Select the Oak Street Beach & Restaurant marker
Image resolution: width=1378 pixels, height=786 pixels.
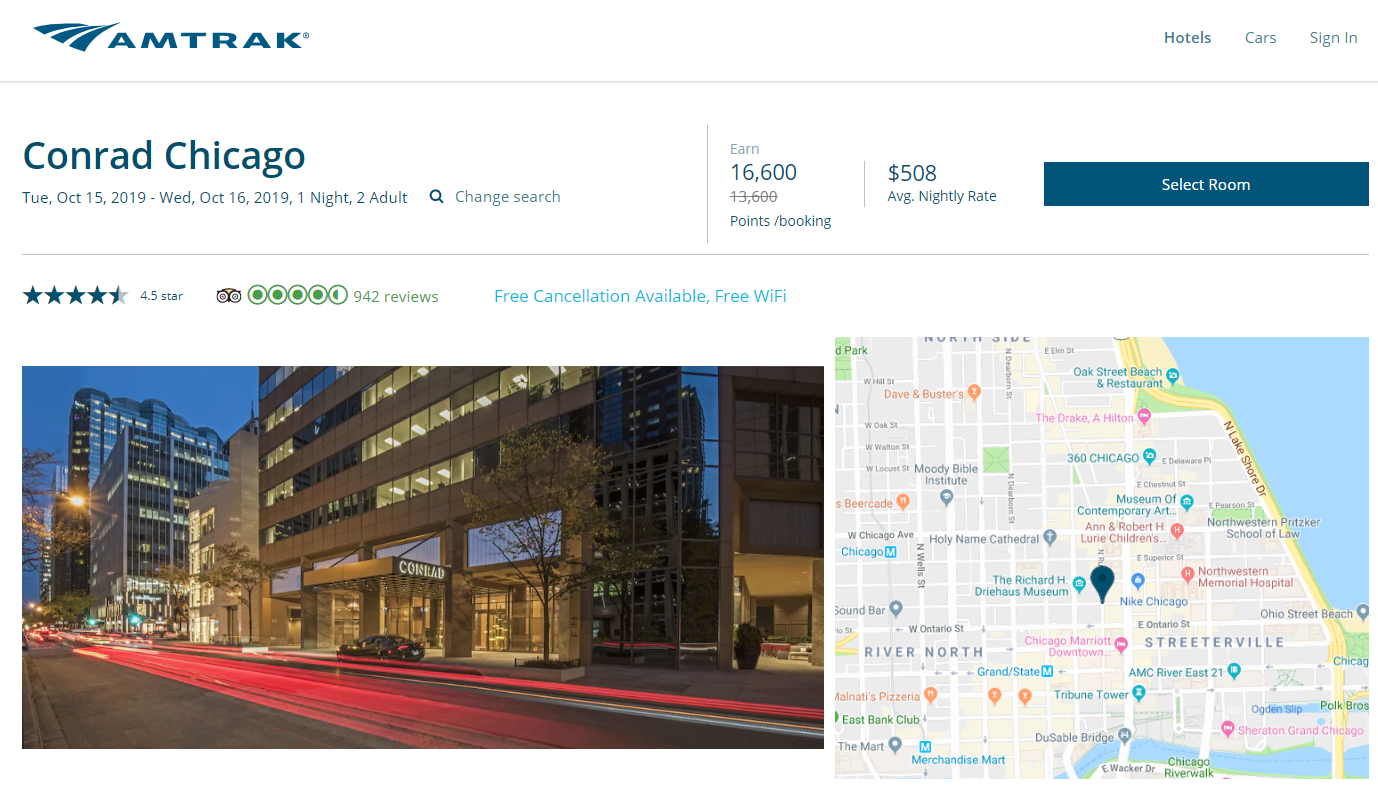1173,376
